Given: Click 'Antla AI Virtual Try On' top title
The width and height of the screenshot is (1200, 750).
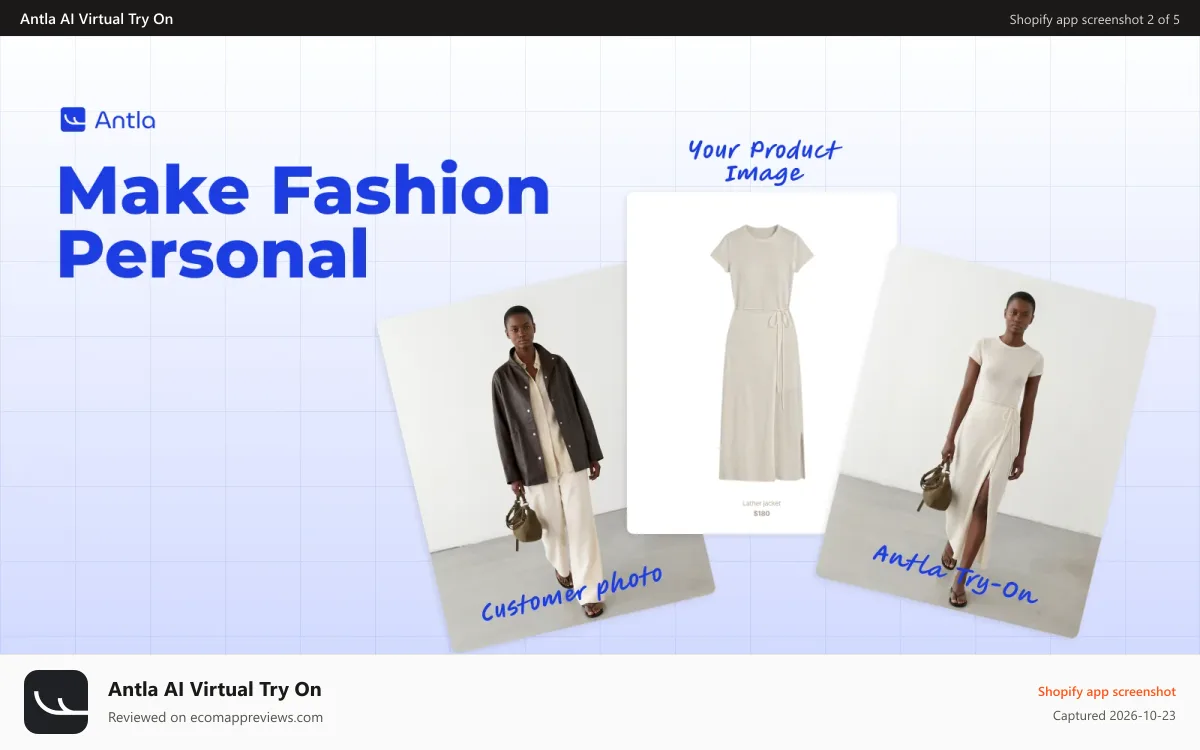Looking at the screenshot, I should [x=96, y=19].
